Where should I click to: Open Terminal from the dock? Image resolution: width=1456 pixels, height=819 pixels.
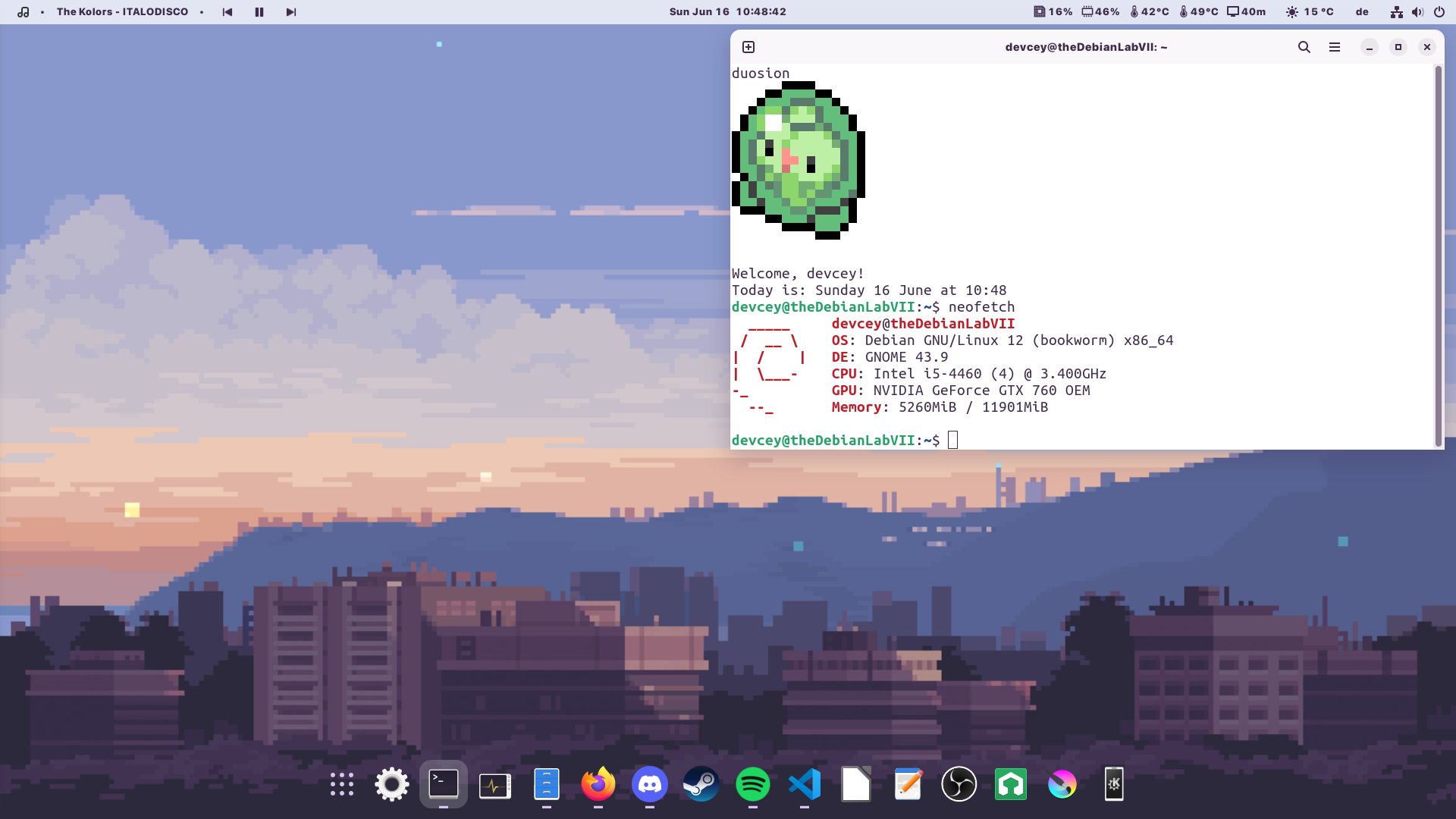(x=444, y=784)
